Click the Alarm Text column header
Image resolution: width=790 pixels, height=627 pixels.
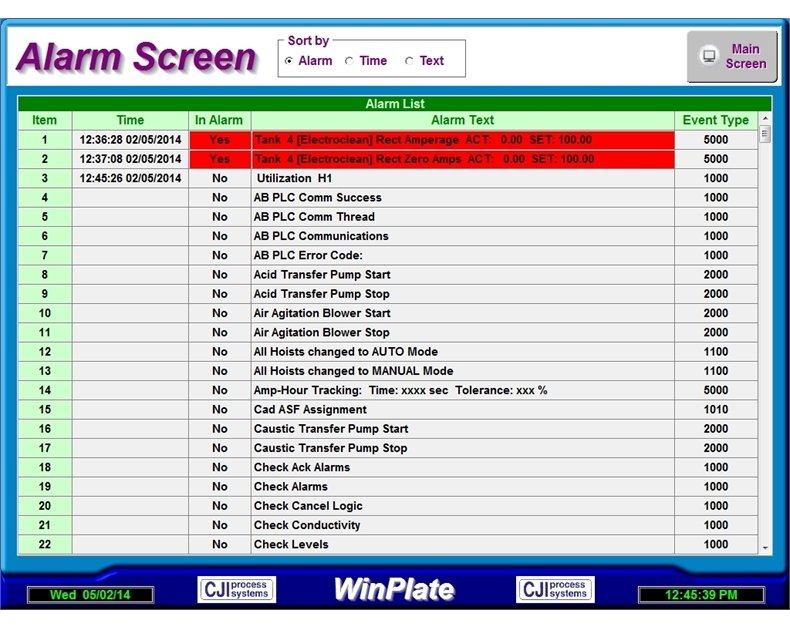tap(462, 120)
